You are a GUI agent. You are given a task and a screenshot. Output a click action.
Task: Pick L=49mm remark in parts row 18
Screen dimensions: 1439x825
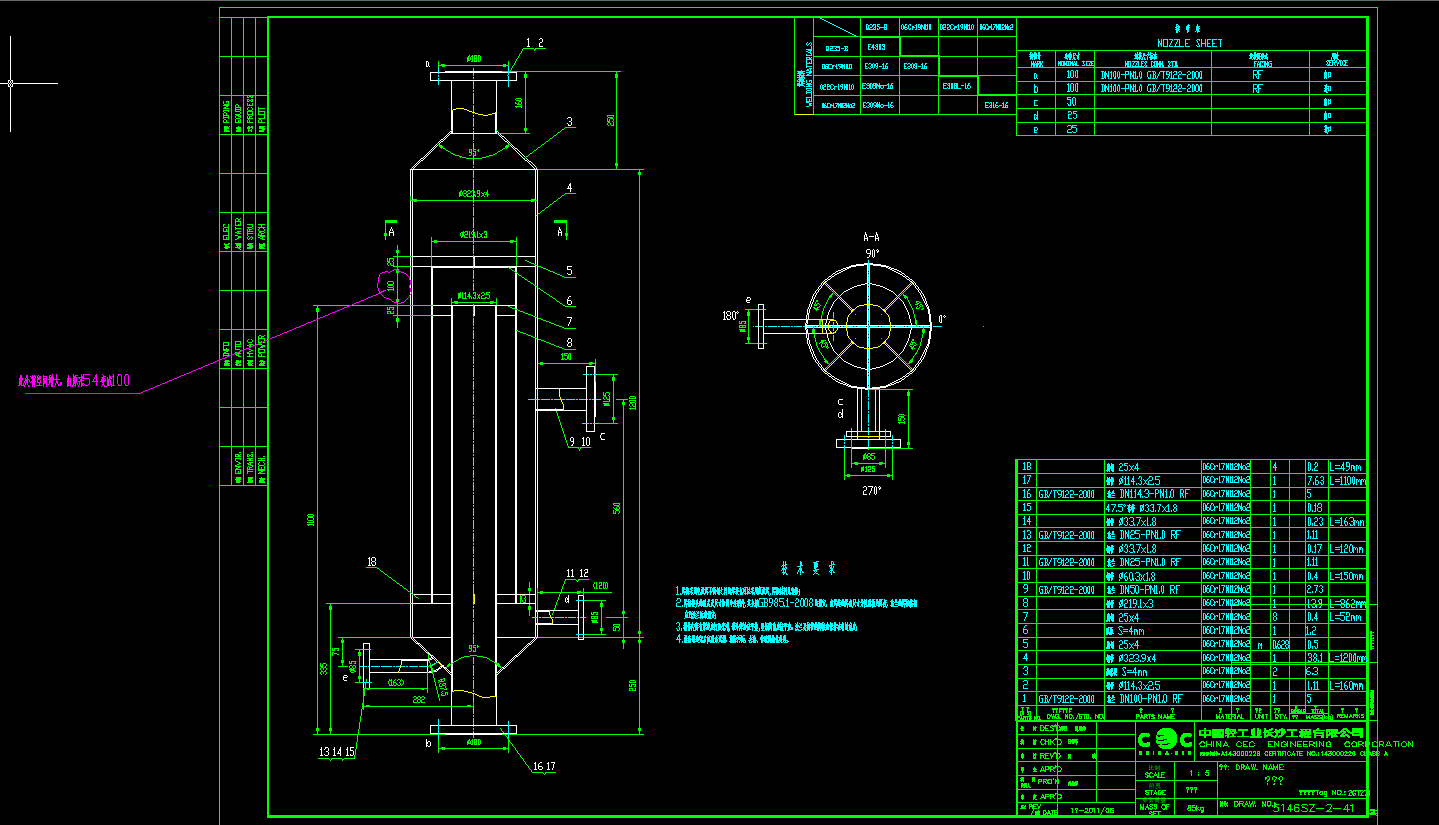click(1346, 467)
